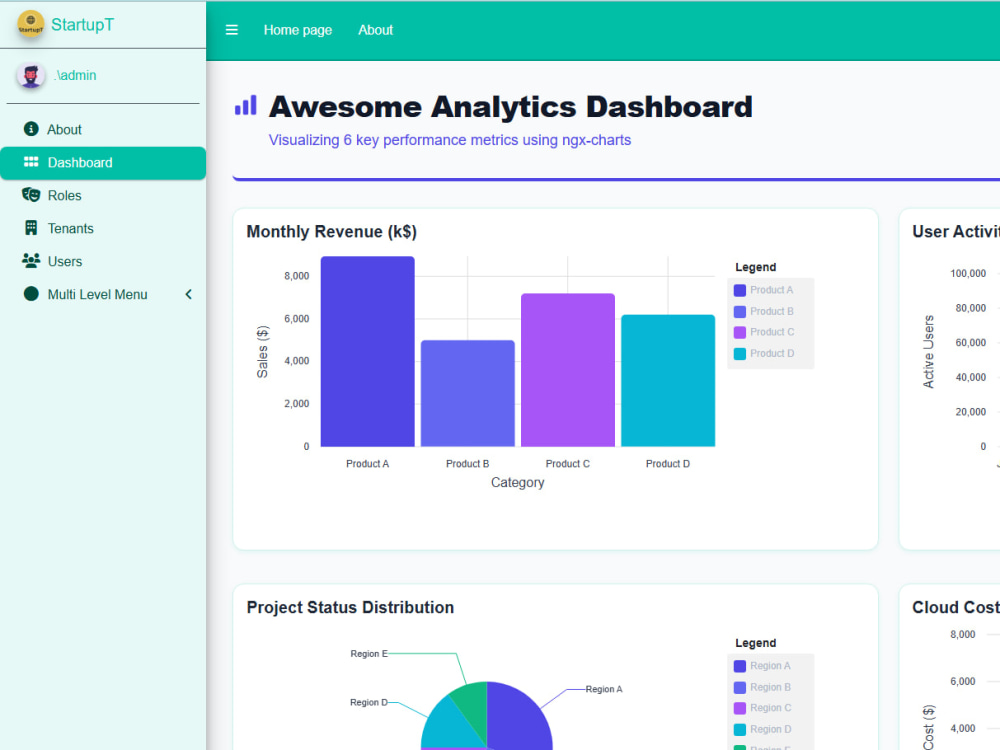Click Project Status Distribution chart title
Screen dimensions: 1000x750
(350, 607)
